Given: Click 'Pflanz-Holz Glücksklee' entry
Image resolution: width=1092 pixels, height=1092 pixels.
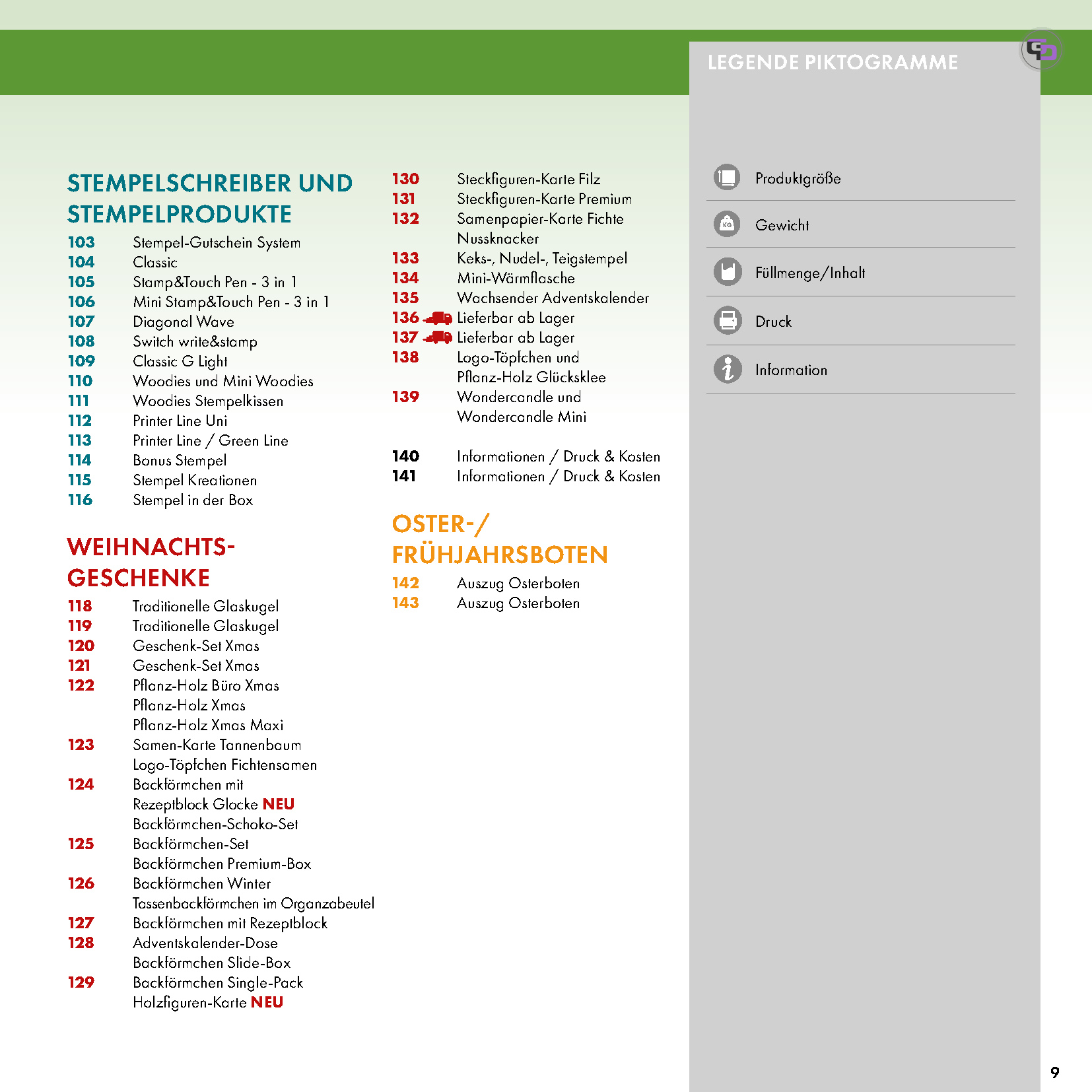Looking at the screenshot, I should tap(531, 378).
